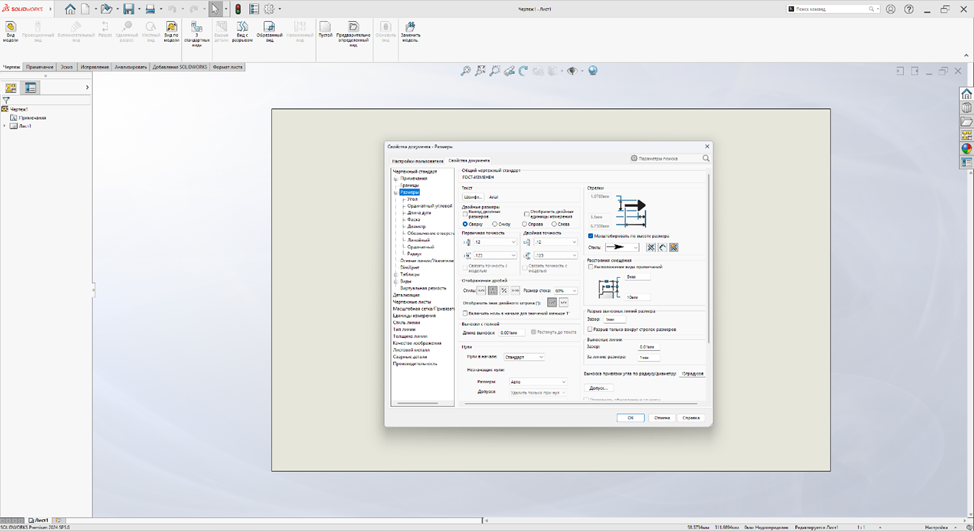Click the Справка button
This screenshot has height=531, width=974.
click(691, 418)
